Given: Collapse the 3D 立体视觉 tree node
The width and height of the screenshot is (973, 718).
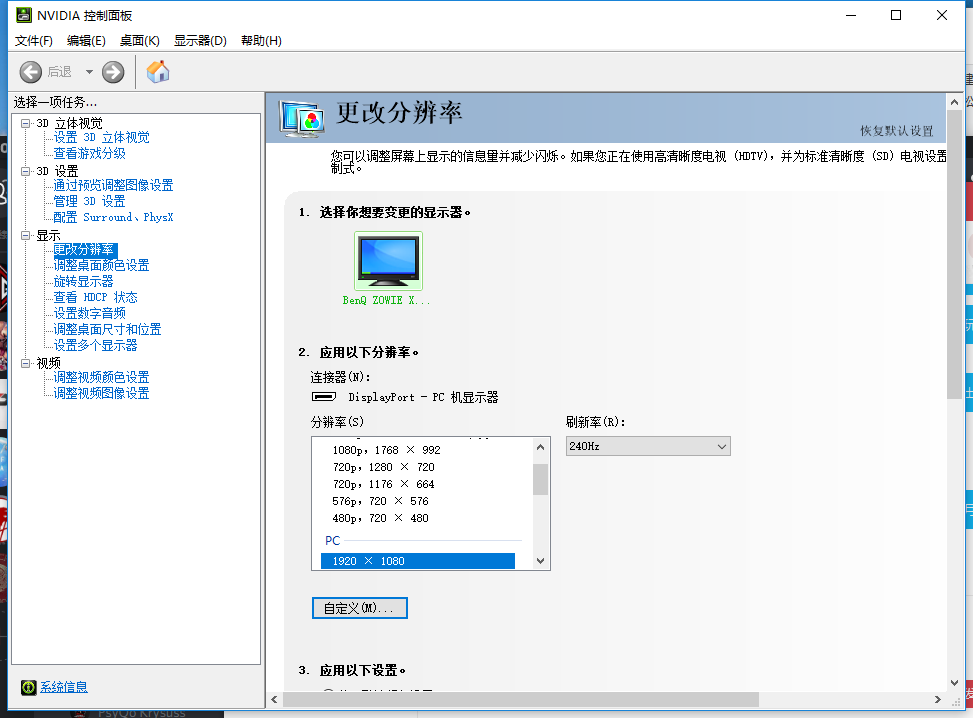Looking at the screenshot, I should pos(25,123).
